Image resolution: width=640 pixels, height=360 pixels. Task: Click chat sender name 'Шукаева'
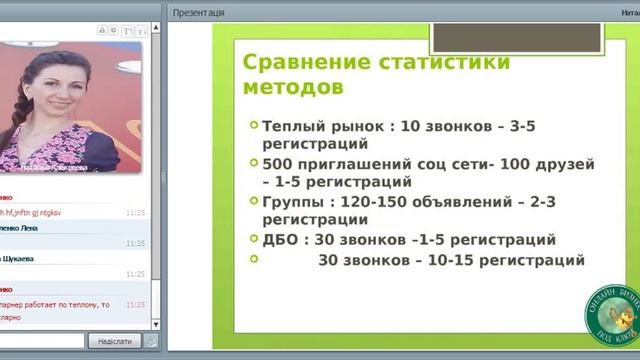pos(17,259)
